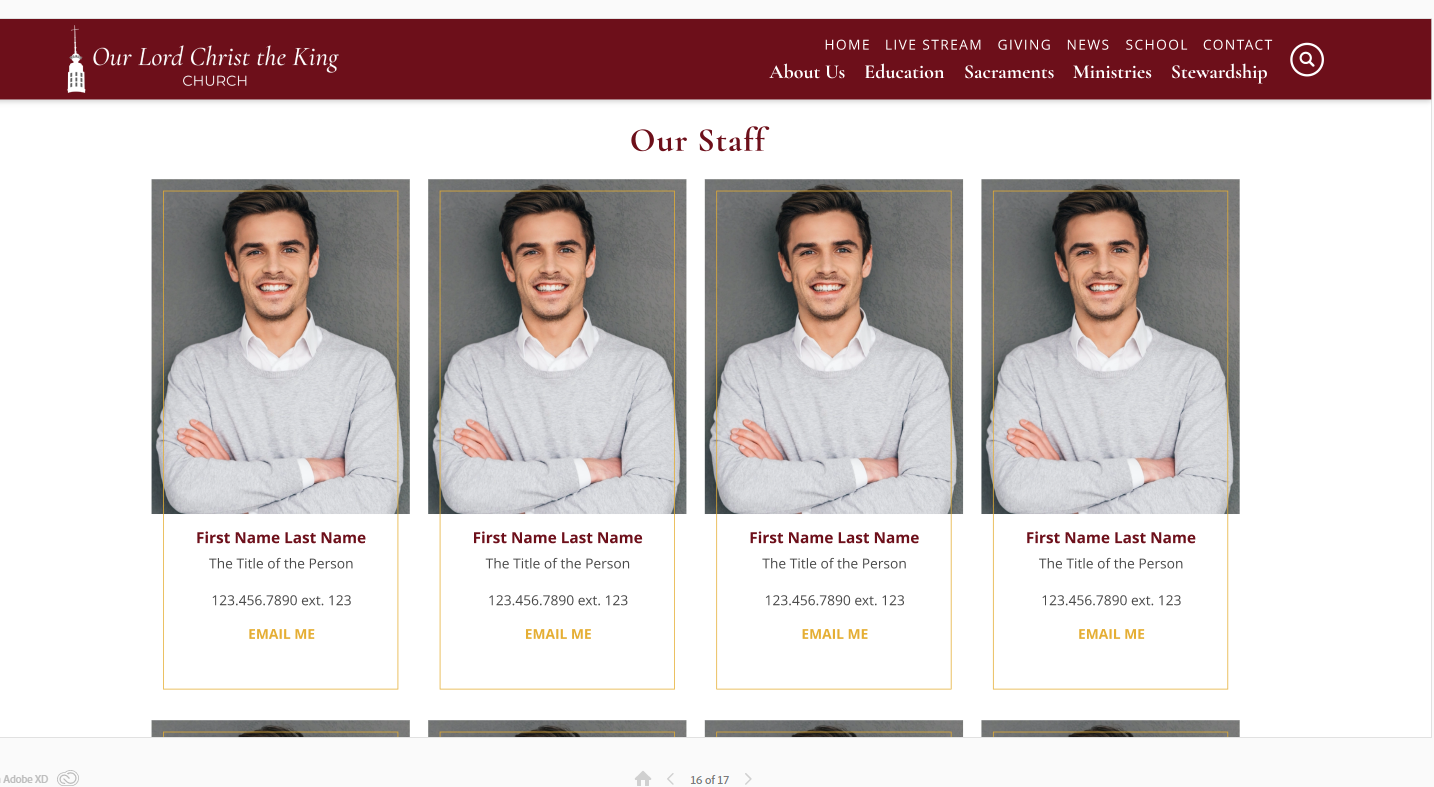Click EMAIL ME on the fourth staff card
Image resolution: width=1434 pixels, height=787 pixels.
[x=1111, y=634]
